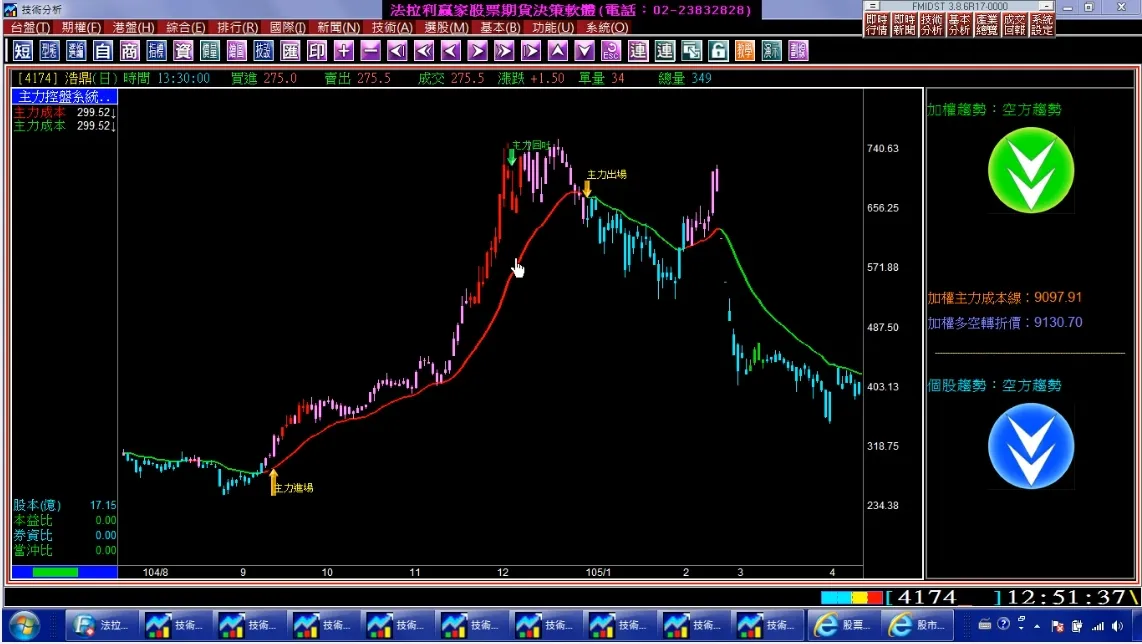The width and height of the screenshot is (1142, 644).
Task: Open 新聞(N) menu
Action: 339,28
